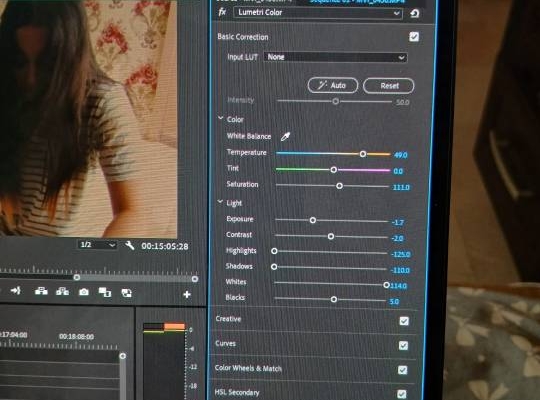The height and width of the screenshot is (400, 540).
Task: Click the magic wand Auto button
Action: [333, 85]
